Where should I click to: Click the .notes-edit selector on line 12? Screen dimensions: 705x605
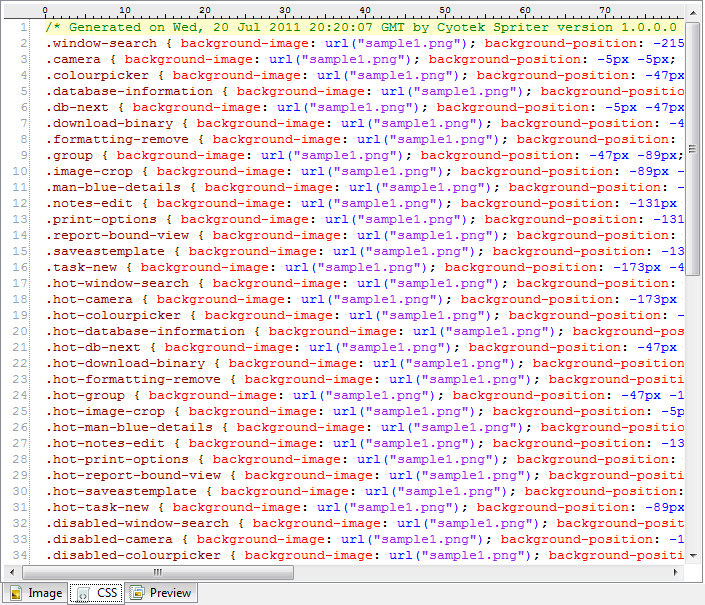click(89, 204)
